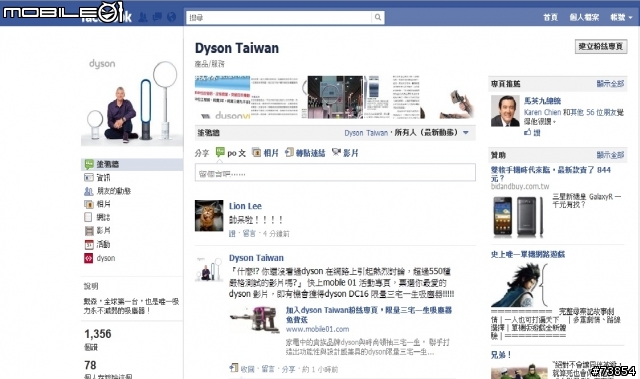Screen dimensions: 640x379
Task: Like Lion Lee's post
Action: pos(232,234)
